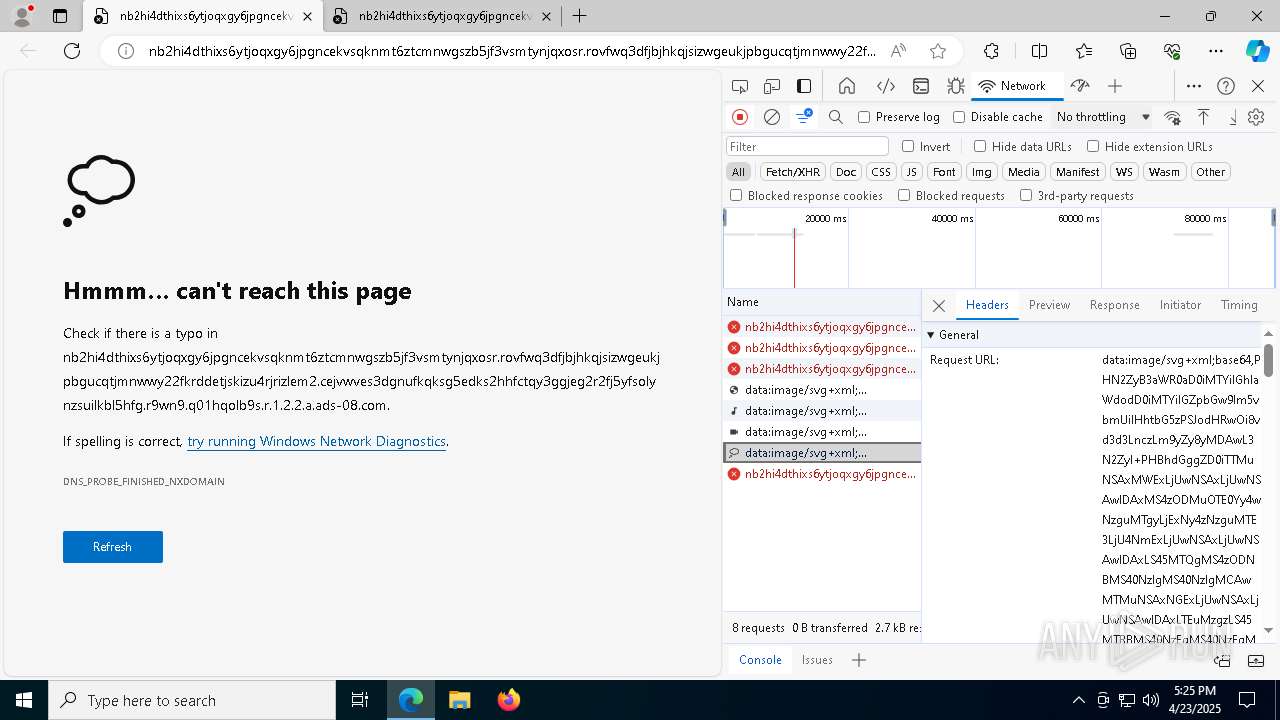Open browser Extensions puzzle icon
Viewport: 1280px width, 720px height.
[991, 51]
